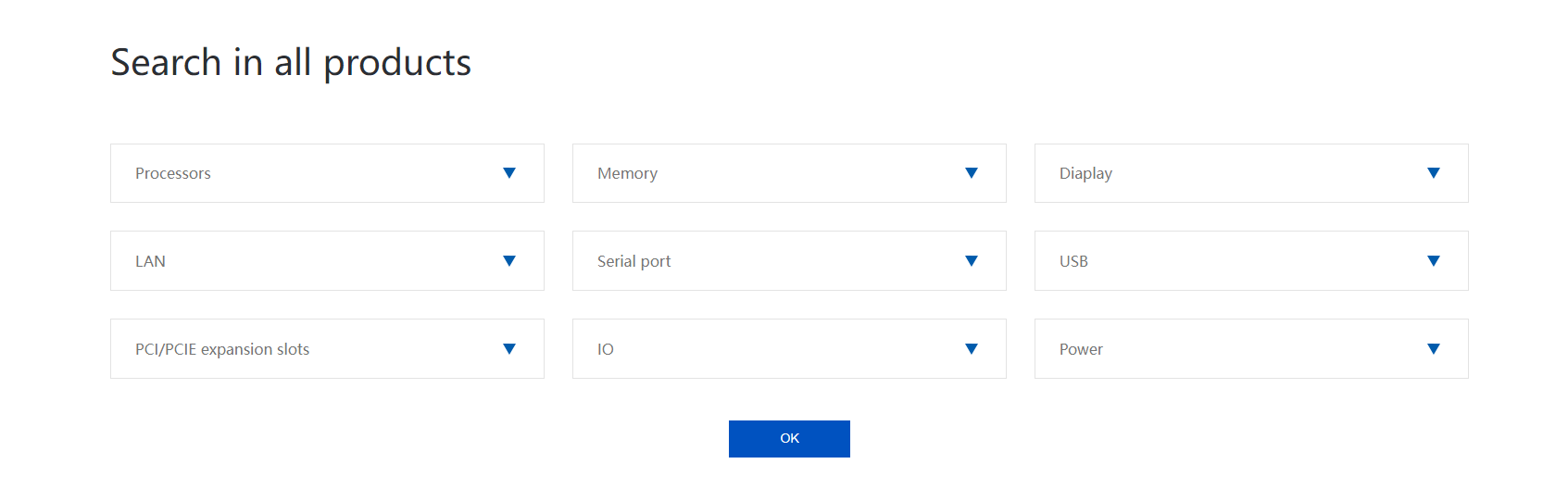Click the blue arrow in the PCI/PCIE box

tap(509, 349)
